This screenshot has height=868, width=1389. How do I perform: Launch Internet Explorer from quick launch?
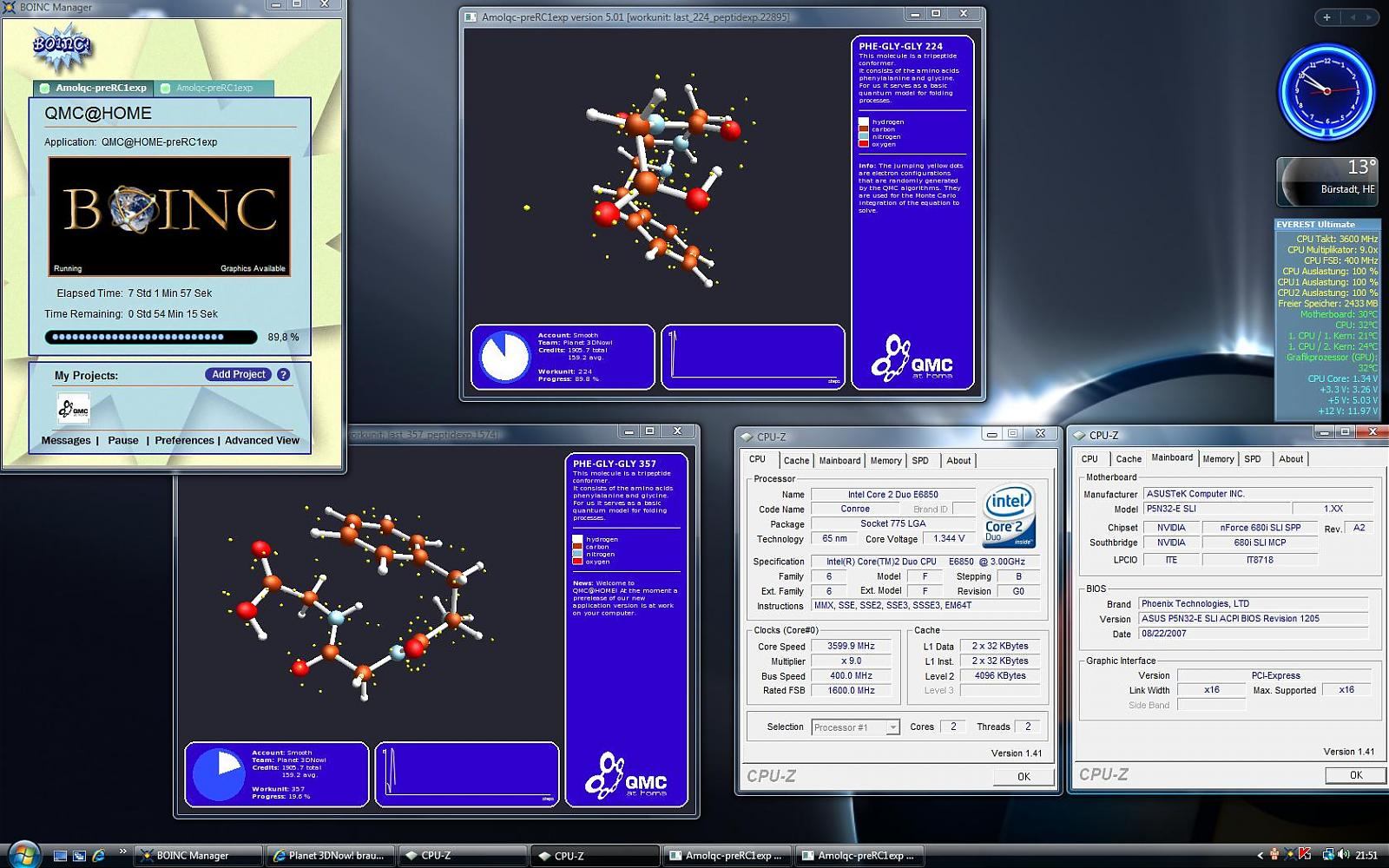(98, 855)
